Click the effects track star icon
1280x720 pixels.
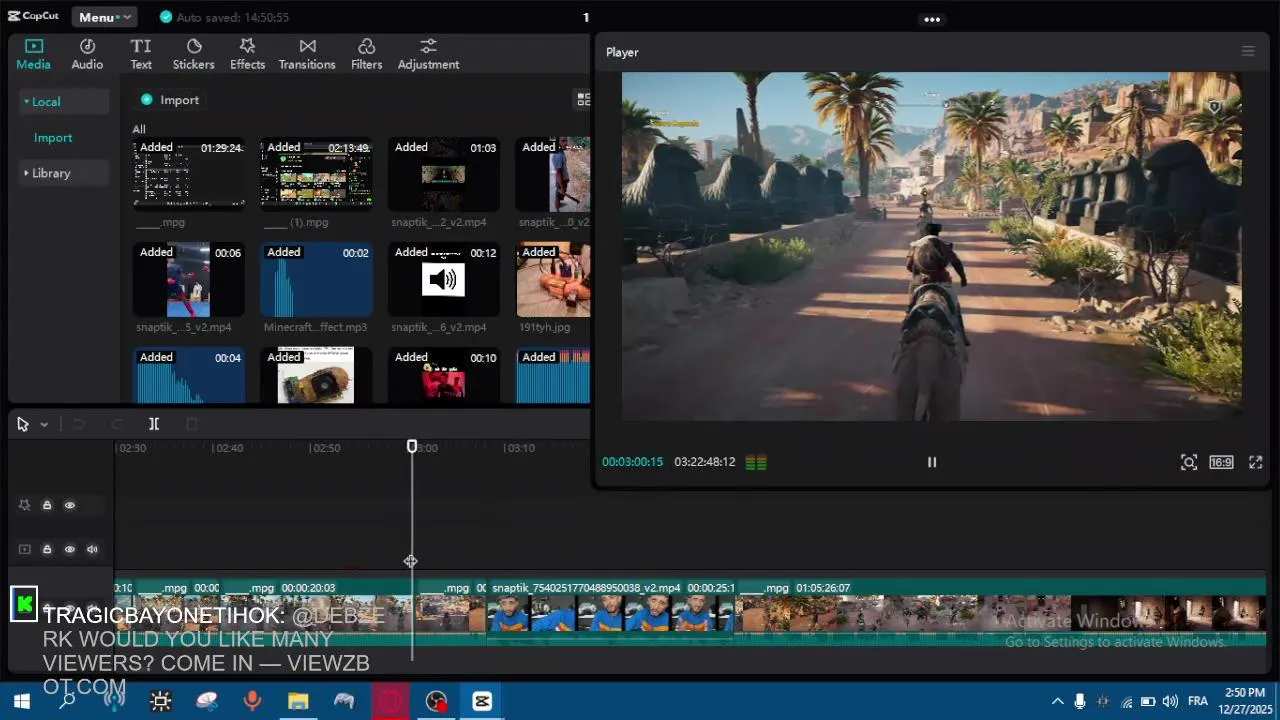(x=25, y=505)
